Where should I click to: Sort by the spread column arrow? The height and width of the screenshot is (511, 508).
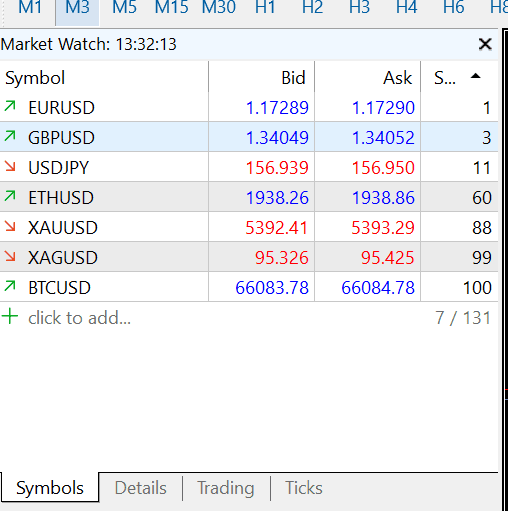[x=475, y=76]
